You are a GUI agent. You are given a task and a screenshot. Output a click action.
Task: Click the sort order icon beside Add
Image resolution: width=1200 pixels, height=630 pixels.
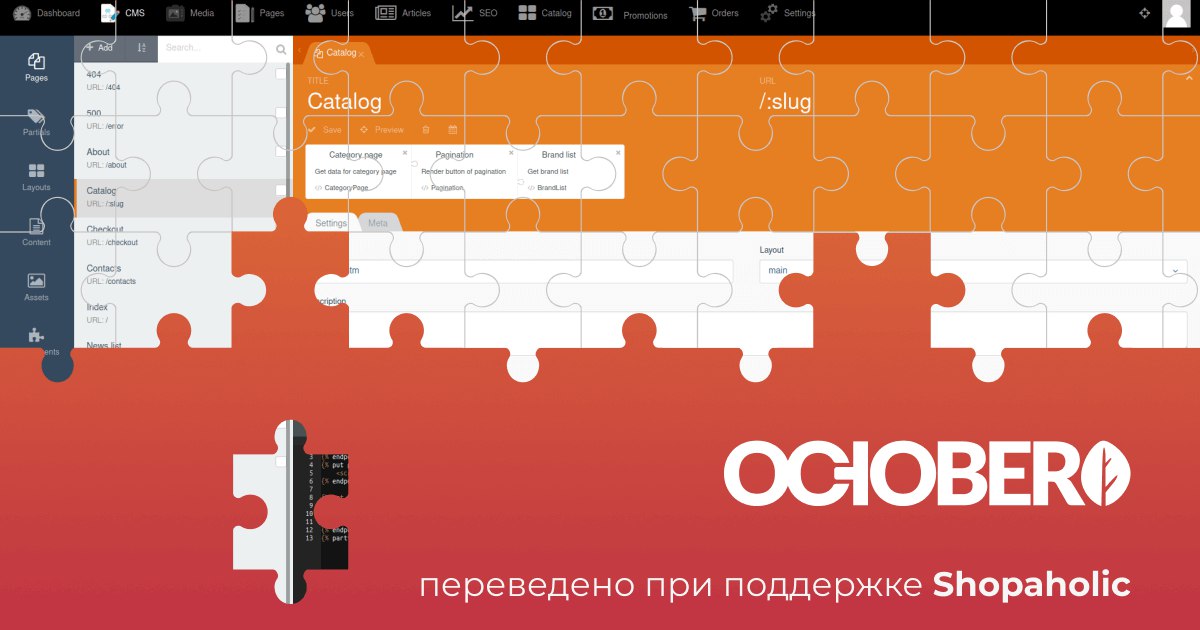(141, 47)
